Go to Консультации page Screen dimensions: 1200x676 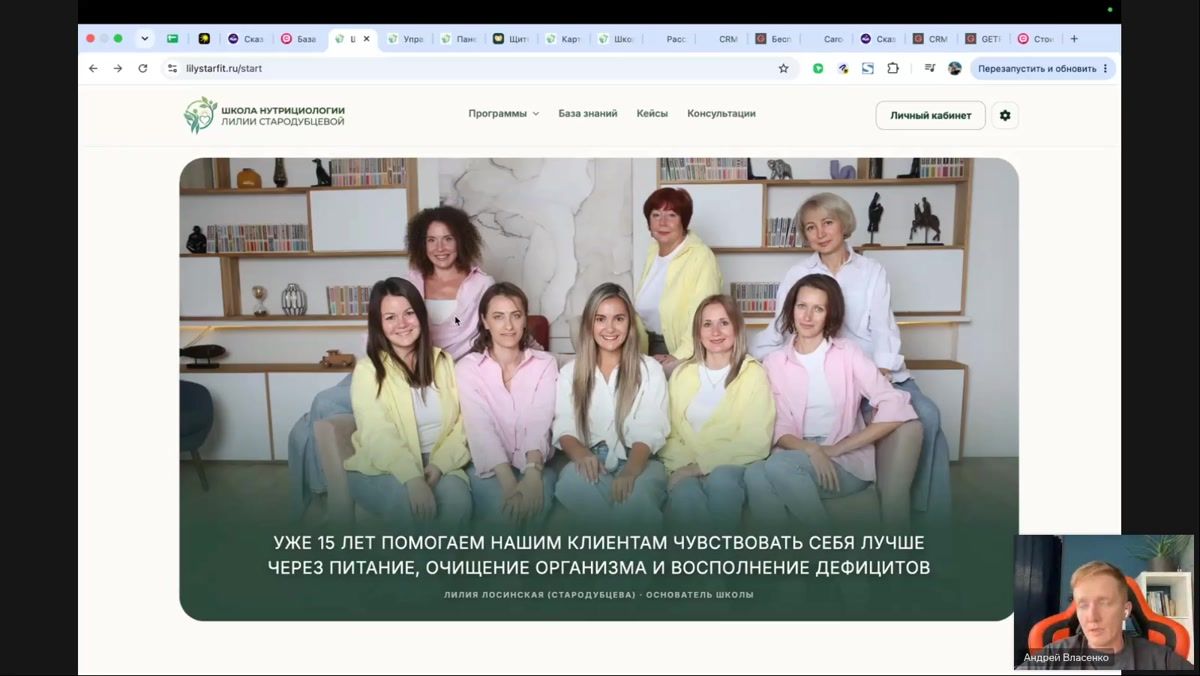(x=721, y=114)
